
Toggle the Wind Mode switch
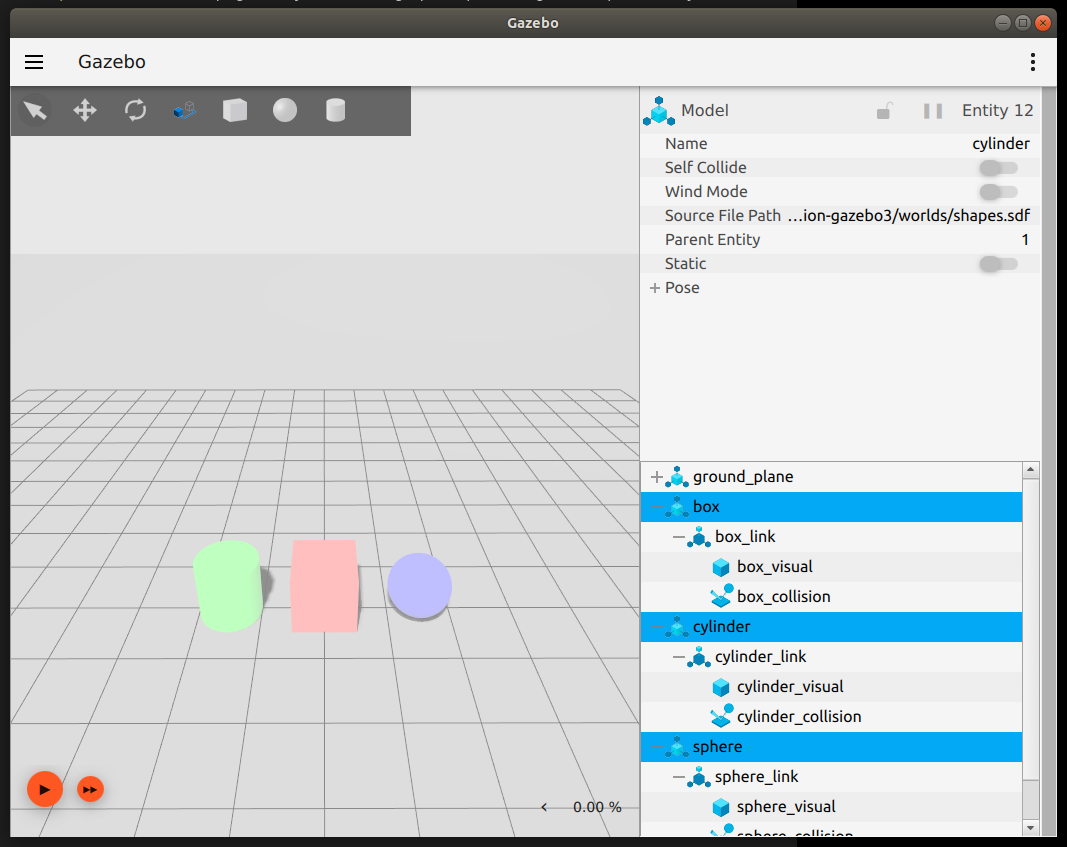998,192
